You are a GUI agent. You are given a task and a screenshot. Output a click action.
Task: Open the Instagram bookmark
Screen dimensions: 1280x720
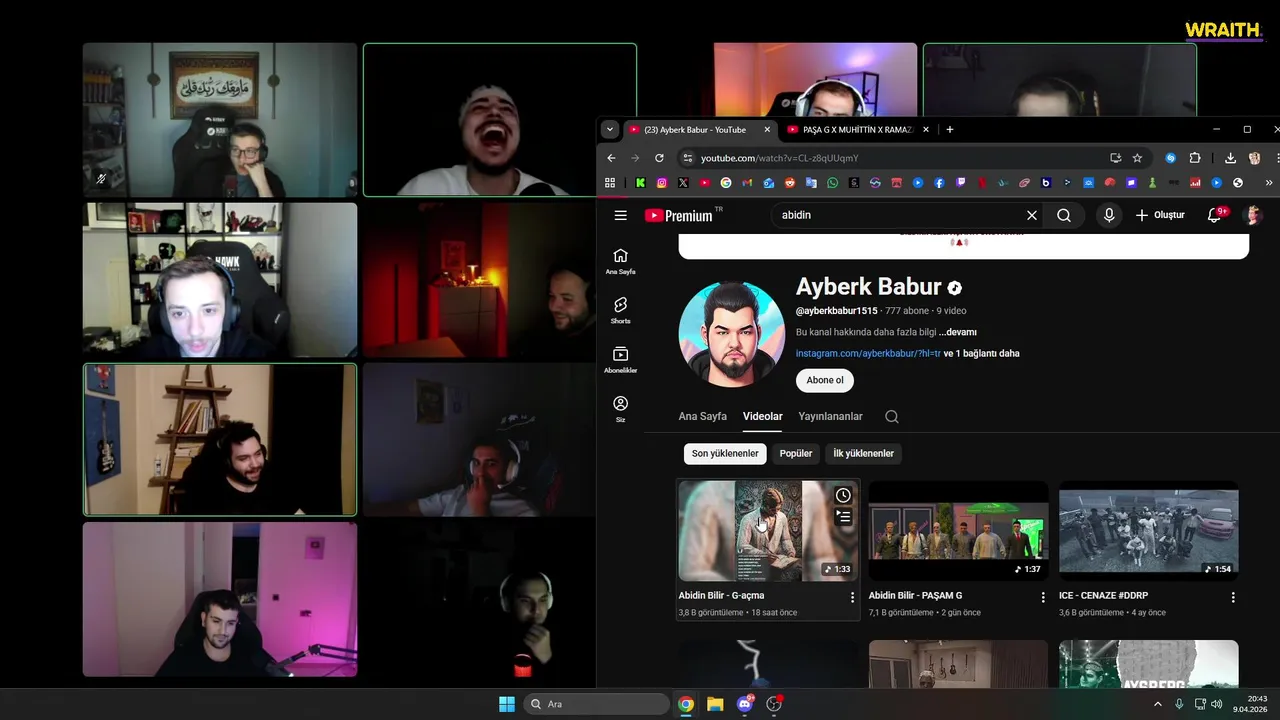tap(662, 183)
